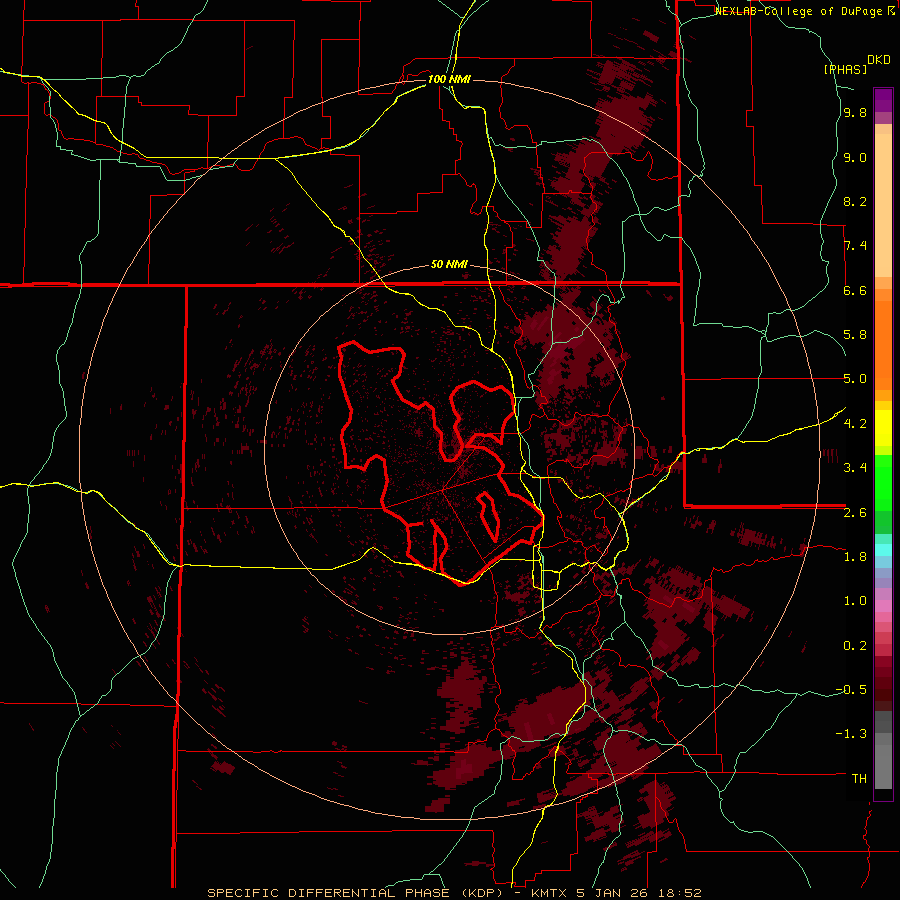Select the pink segment near the 1.0 value
The image size is (900, 900).
[x=883, y=606]
